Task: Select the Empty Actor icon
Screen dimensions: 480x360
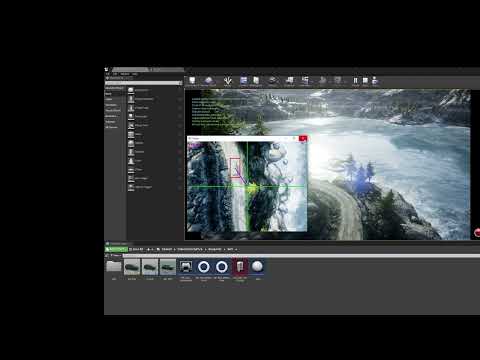Action: click(x=131, y=90)
